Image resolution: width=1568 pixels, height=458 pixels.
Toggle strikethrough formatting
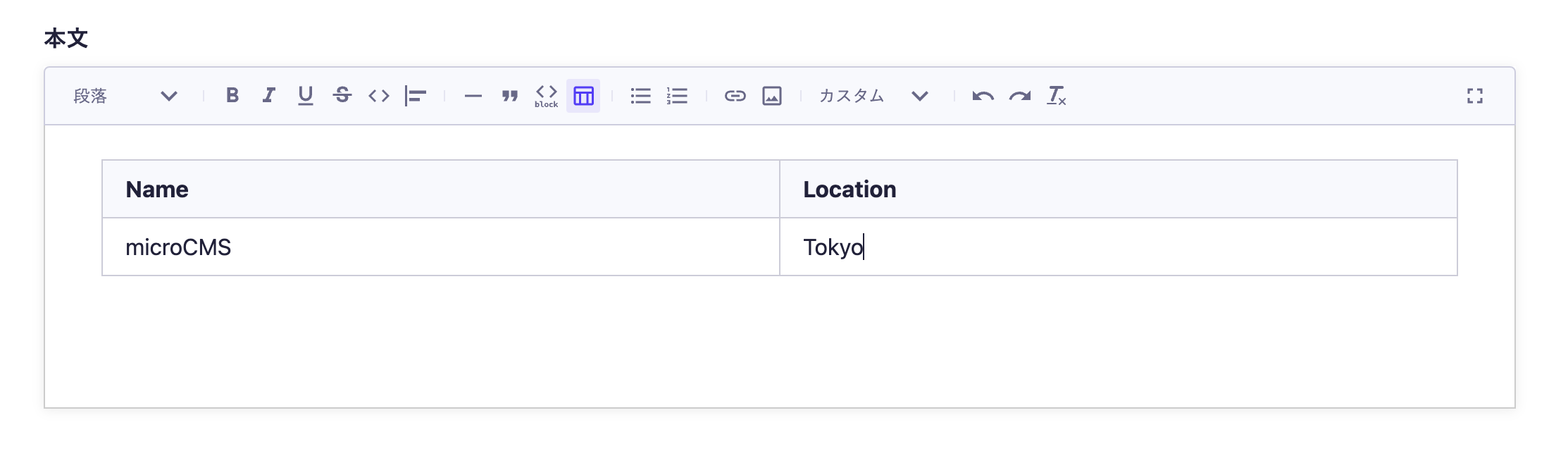(x=342, y=95)
